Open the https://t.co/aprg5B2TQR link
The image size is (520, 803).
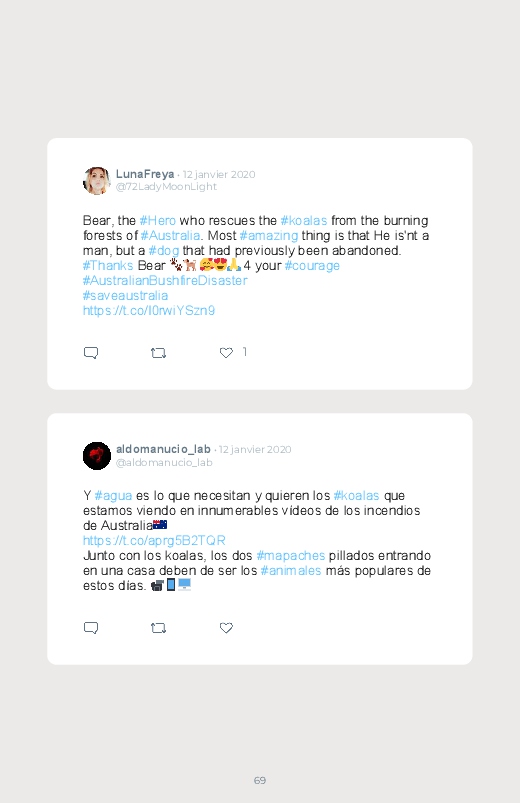(154, 541)
